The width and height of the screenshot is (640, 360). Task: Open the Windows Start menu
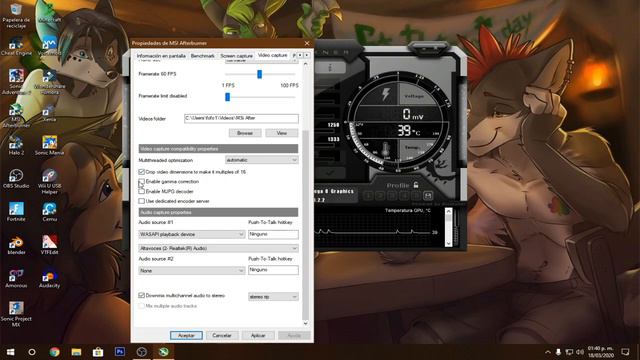(10, 352)
